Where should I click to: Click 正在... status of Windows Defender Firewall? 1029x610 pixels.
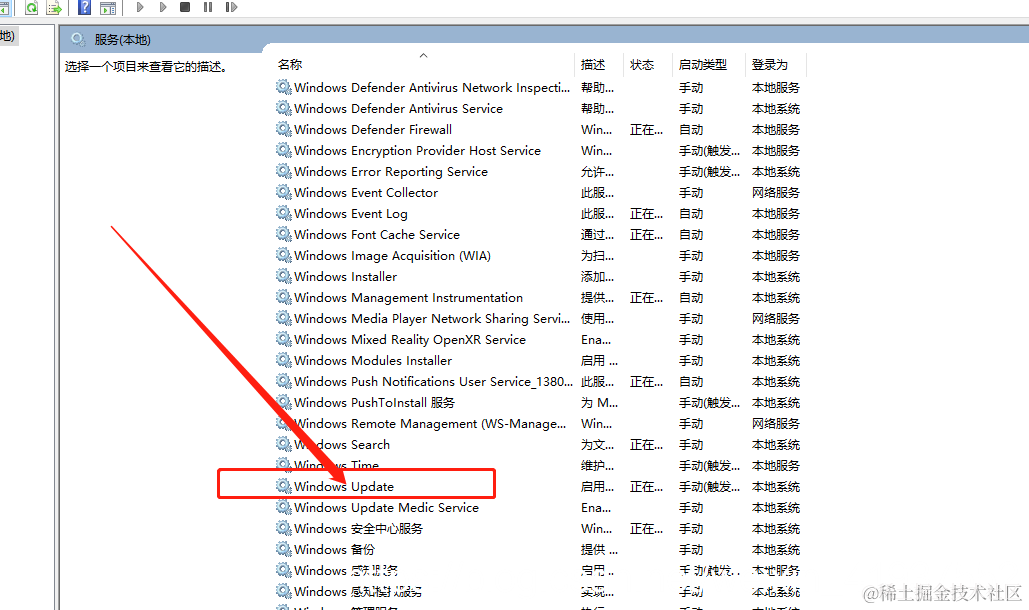[x=646, y=130]
